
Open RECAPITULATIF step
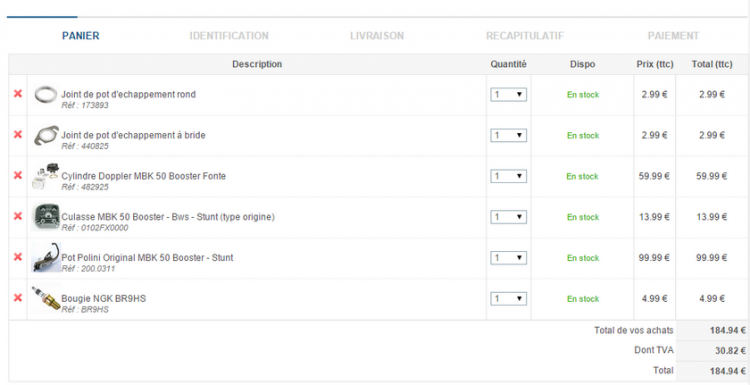525,36
